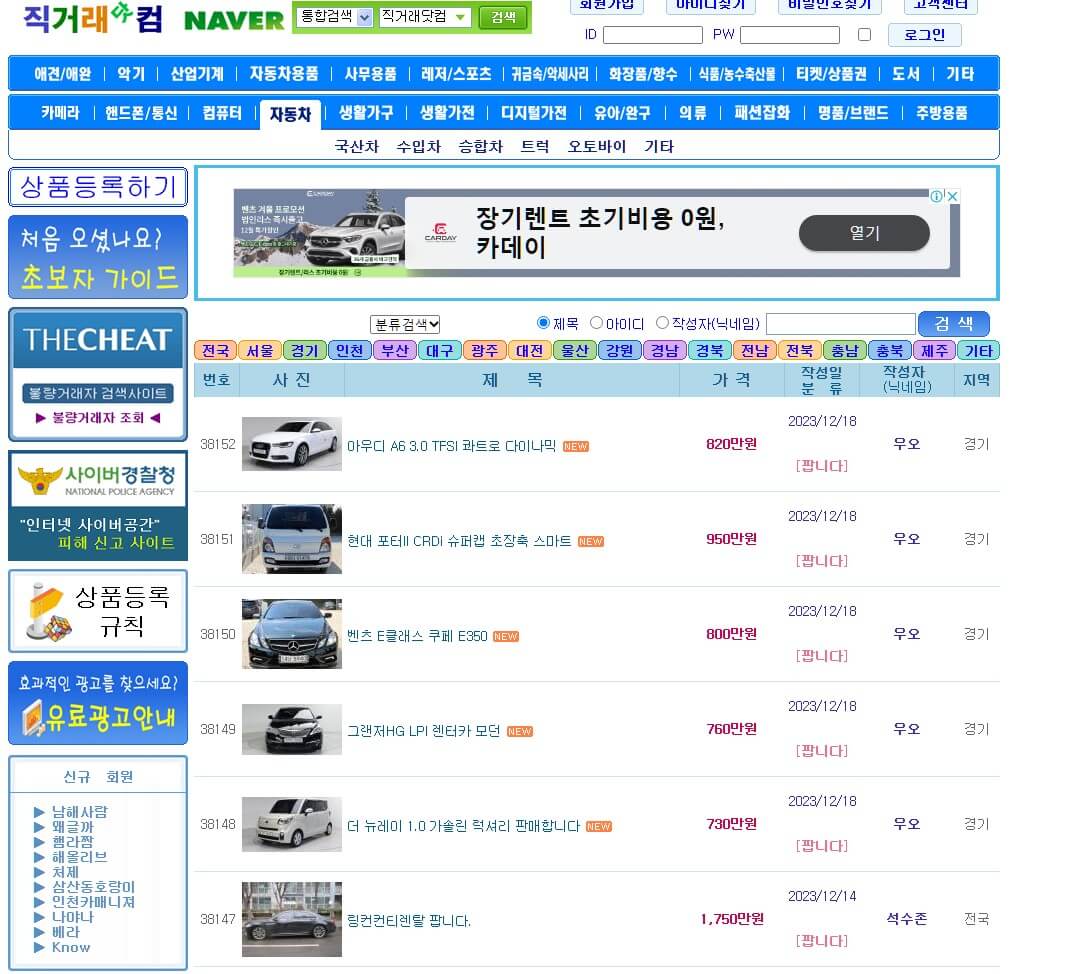Filter listings by 전국 region
Image resolution: width=1068 pixels, height=974 pixels.
[215, 351]
